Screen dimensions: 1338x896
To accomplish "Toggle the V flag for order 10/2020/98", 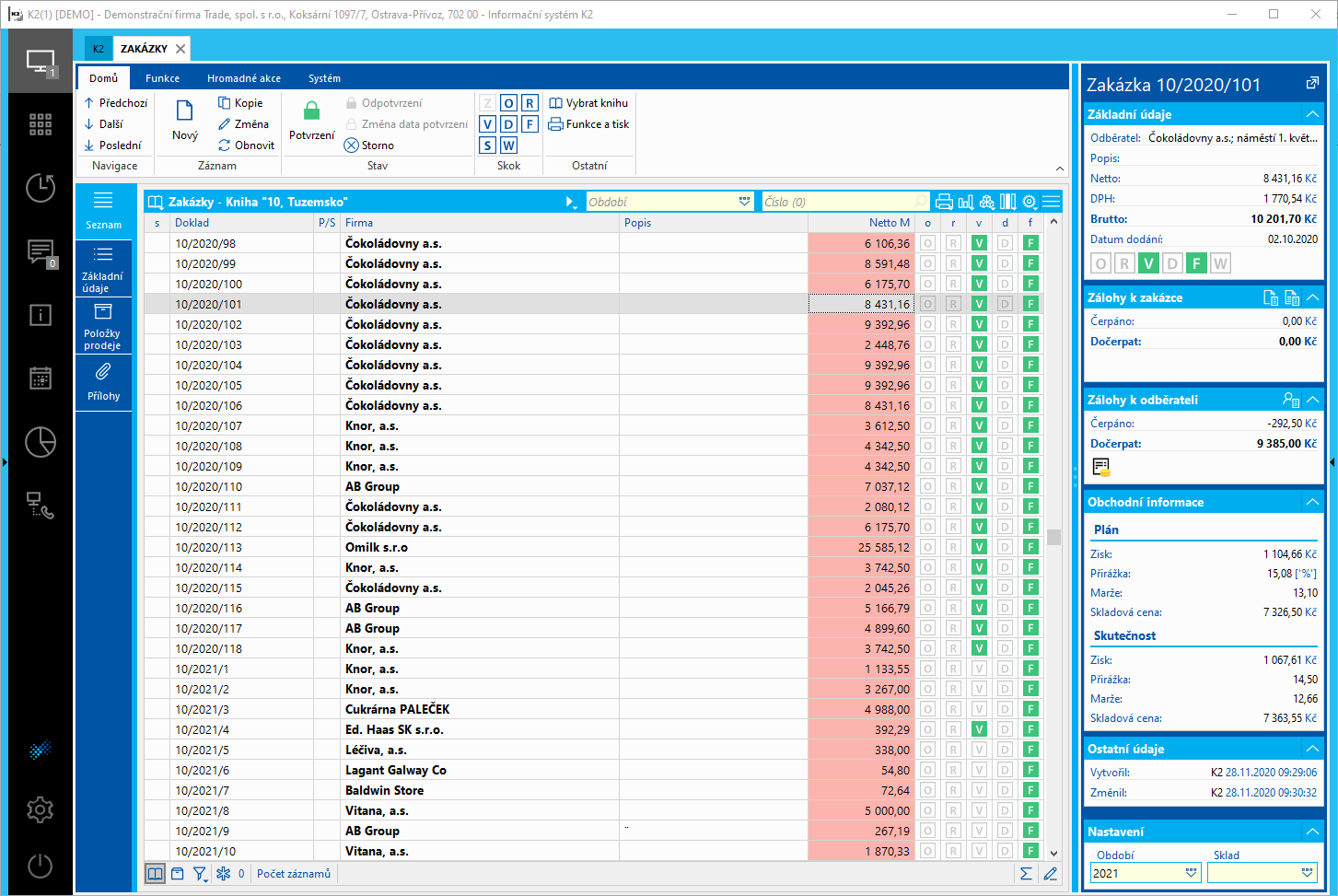I will coord(979,244).
